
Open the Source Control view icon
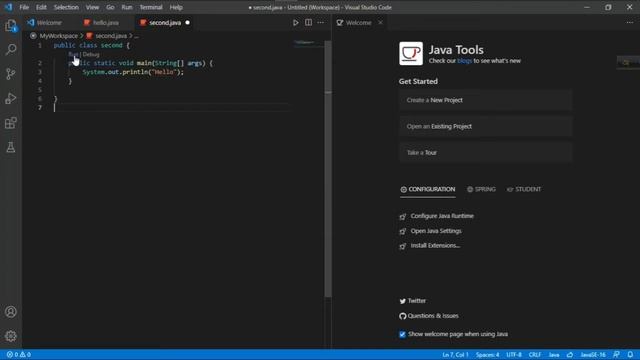coord(11,74)
